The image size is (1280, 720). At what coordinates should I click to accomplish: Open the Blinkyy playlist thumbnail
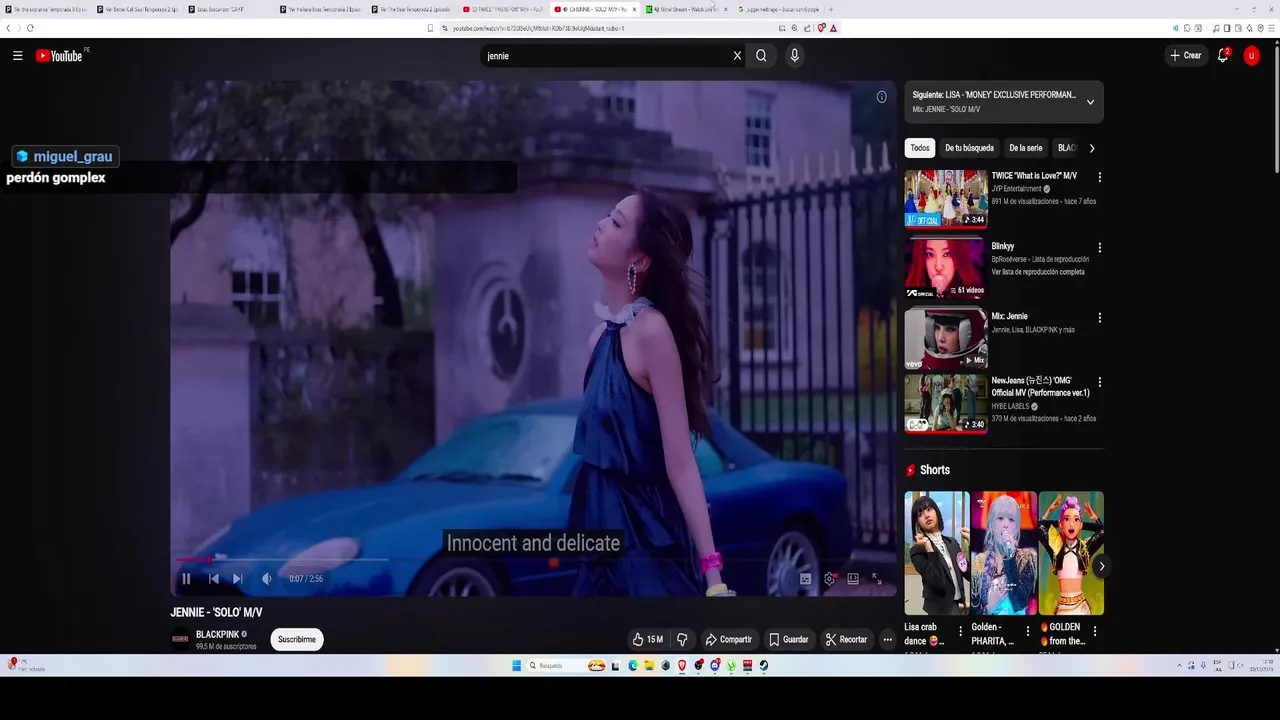click(946, 268)
